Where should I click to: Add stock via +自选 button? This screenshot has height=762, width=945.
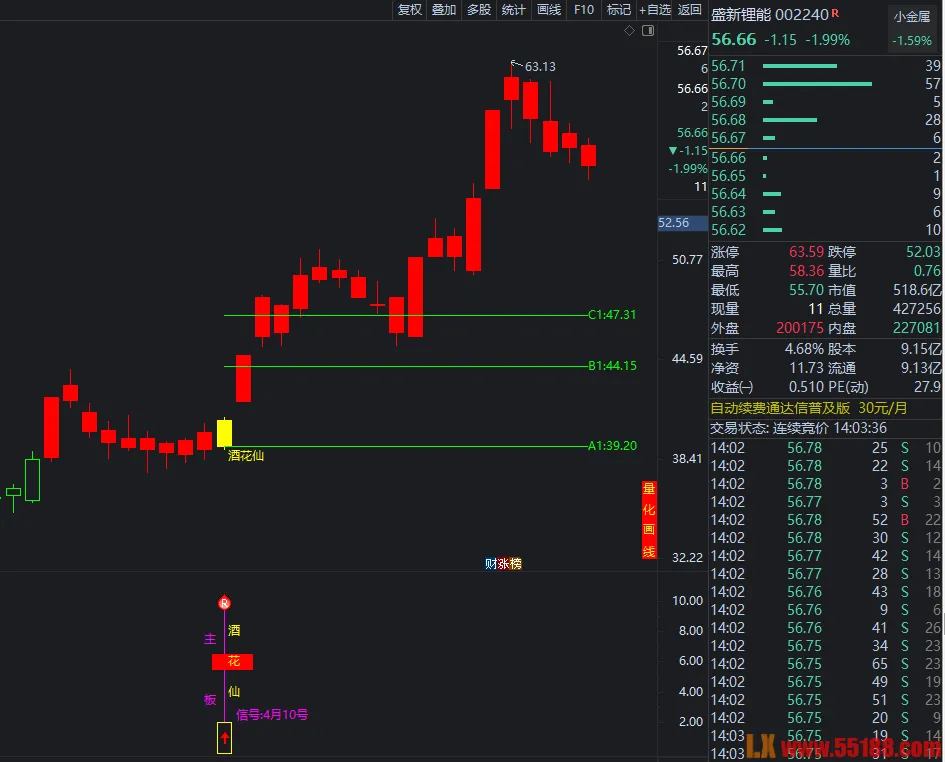coord(655,10)
